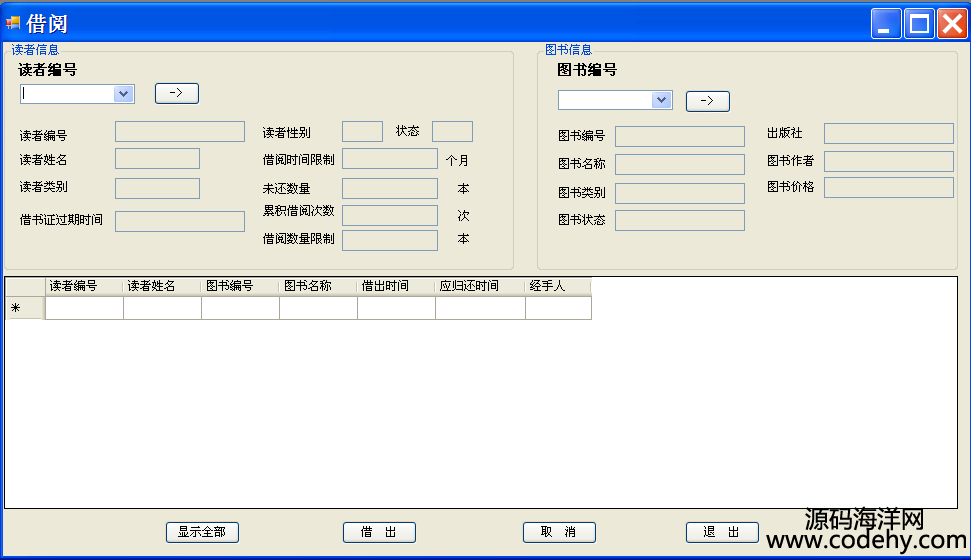Minimize the 借阅 window
Image resolution: width=971 pixels, height=560 pixels.
pos(886,24)
